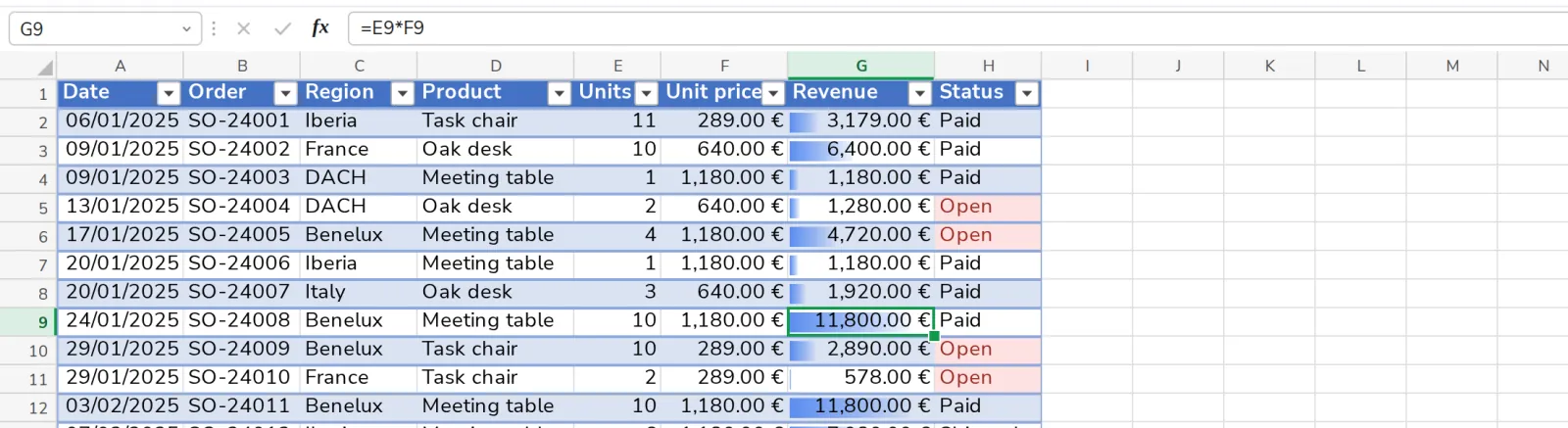The width and height of the screenshot is (1568, 428).
Task: Click the confirm checkmark icon in formula bar
Action: [x=282, y=28]
